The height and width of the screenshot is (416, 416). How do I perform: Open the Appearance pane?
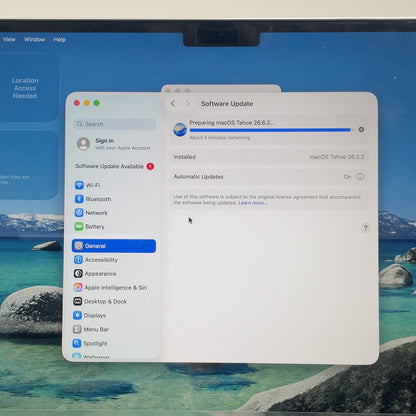click(95, 274)
